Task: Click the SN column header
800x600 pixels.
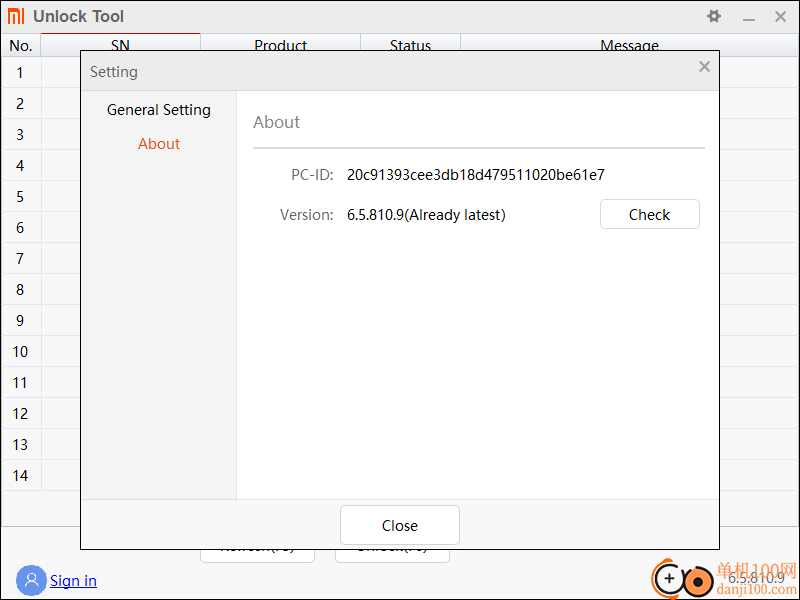Action: [x=120, y=43]
